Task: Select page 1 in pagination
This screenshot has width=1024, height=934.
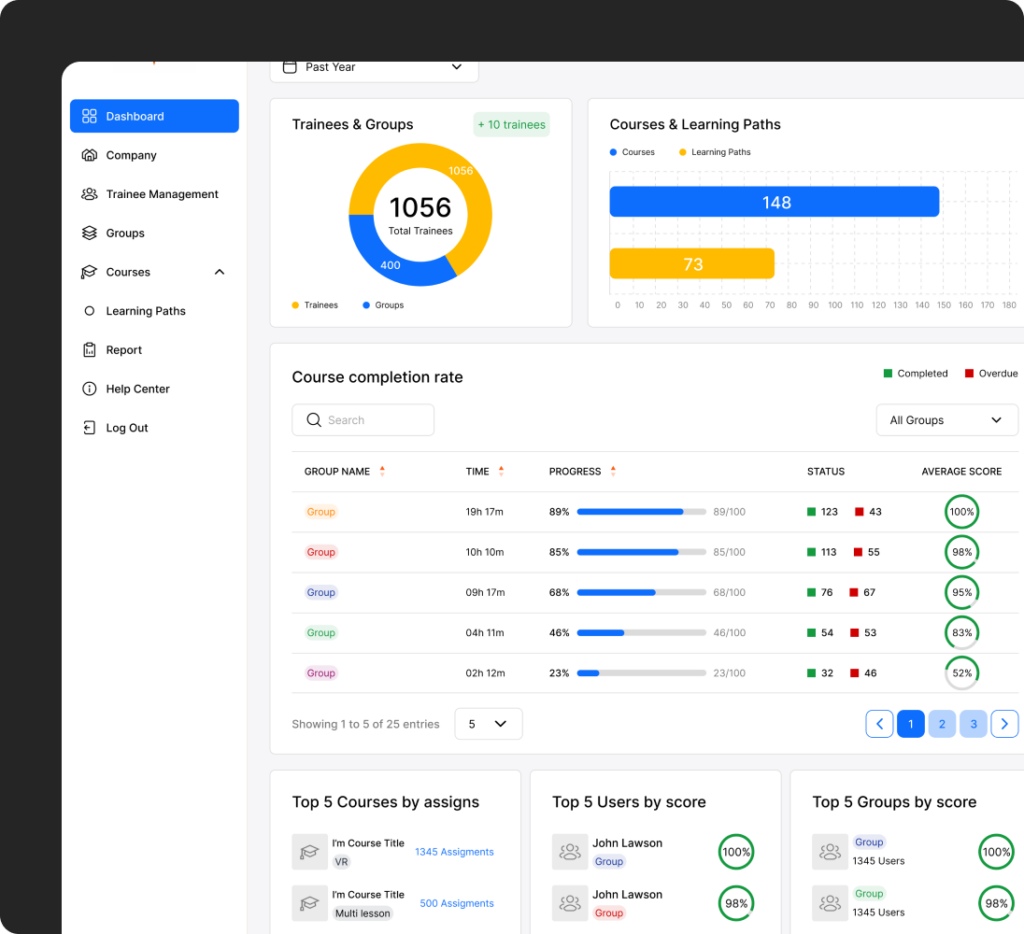Action: 911,724
